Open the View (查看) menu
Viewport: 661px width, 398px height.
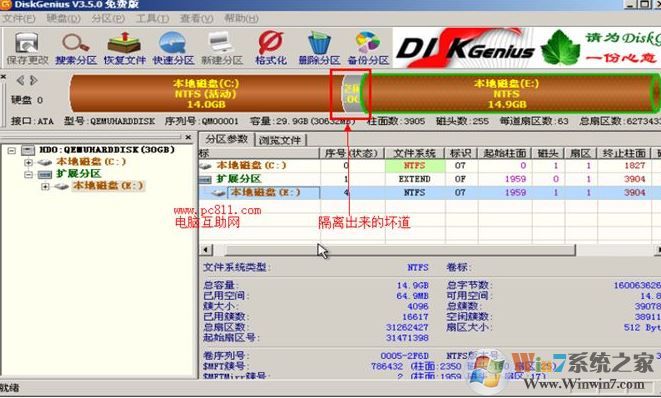coord(196,19)
